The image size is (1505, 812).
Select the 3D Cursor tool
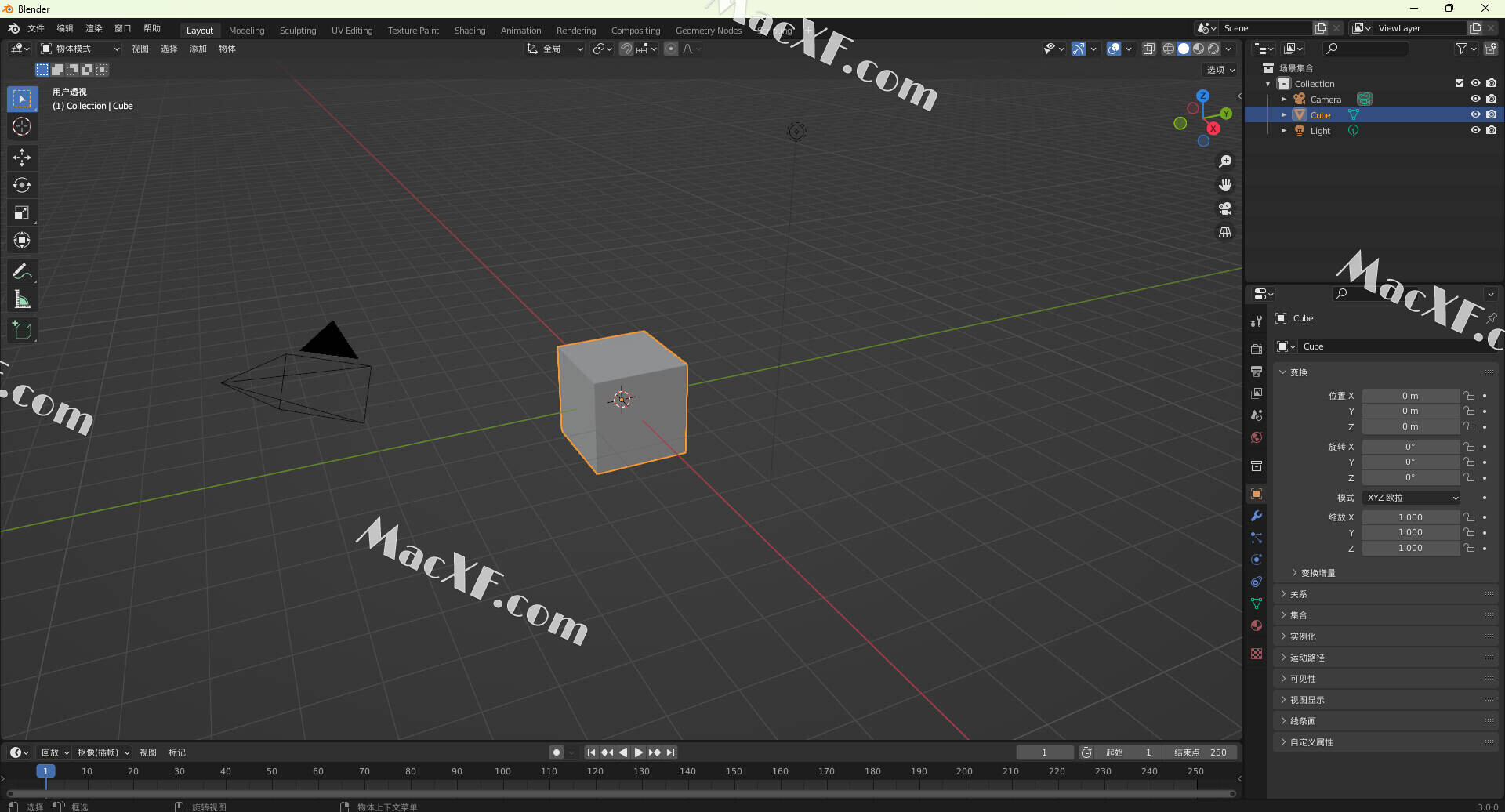point(22,126)
